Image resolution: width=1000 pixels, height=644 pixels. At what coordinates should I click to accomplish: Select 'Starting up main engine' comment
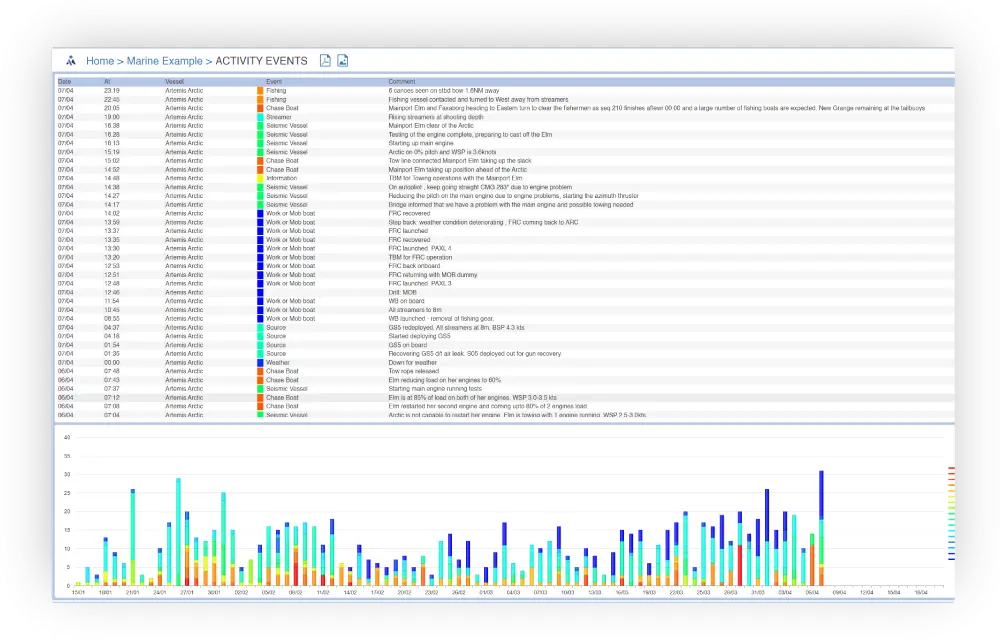[420, 143]
